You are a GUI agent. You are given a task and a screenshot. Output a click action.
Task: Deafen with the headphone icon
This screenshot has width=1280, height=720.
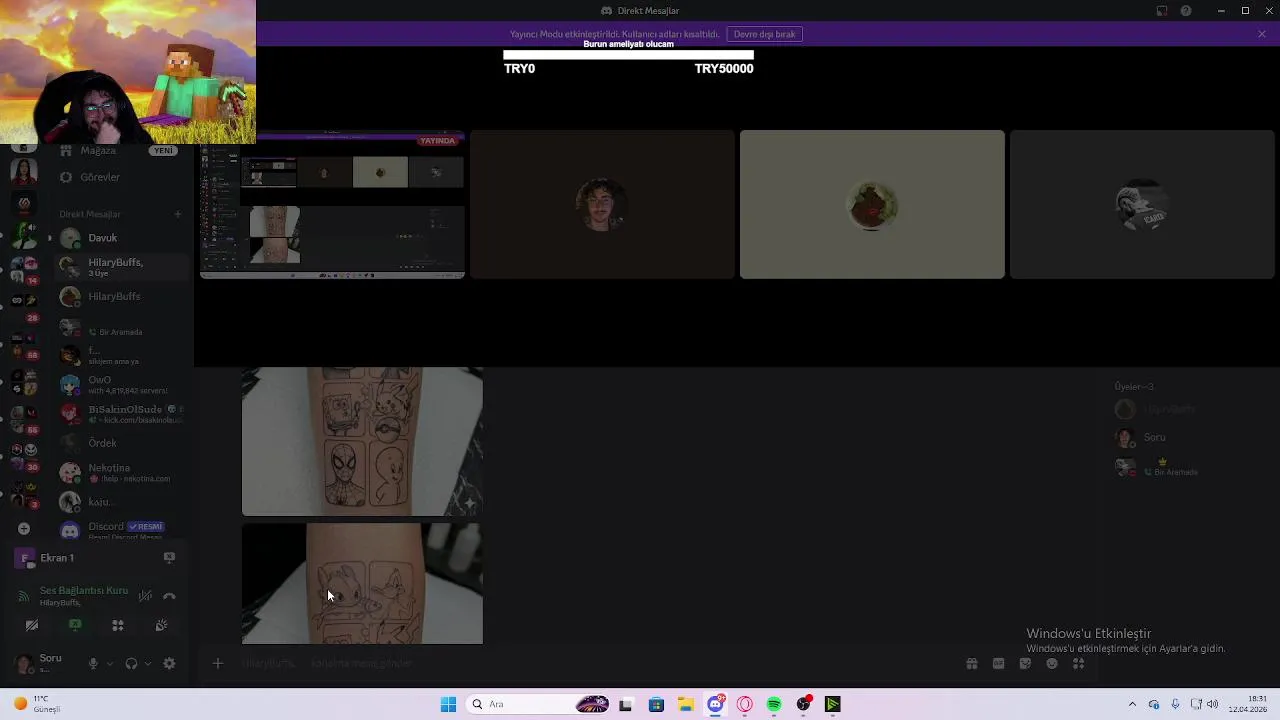[x=131, y=663]
